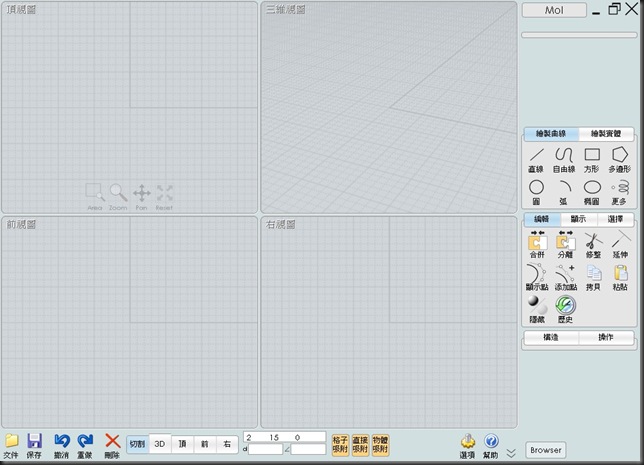Click the 隱藏 hide objects icon
Image resolution: width=644 pixels, height=465 pixels.
click(x=537, y=309)
